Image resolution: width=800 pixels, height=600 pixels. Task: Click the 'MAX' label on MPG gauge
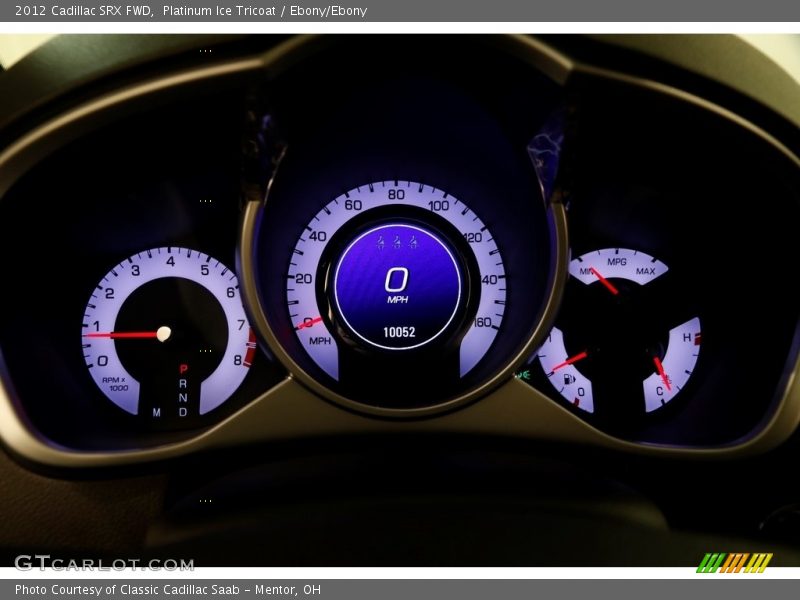(x=645, y=271)
